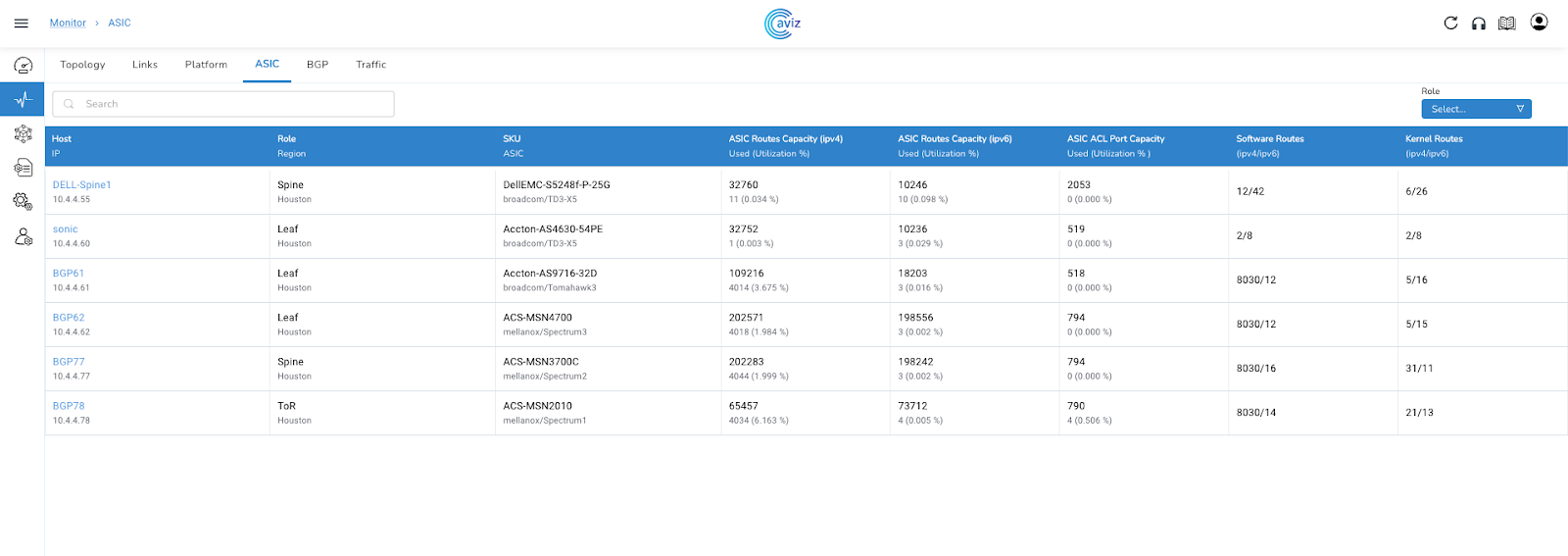The width and height of the screenshot is (1568, 556).
Task: Click the Search input field
Action: (223, 104)
